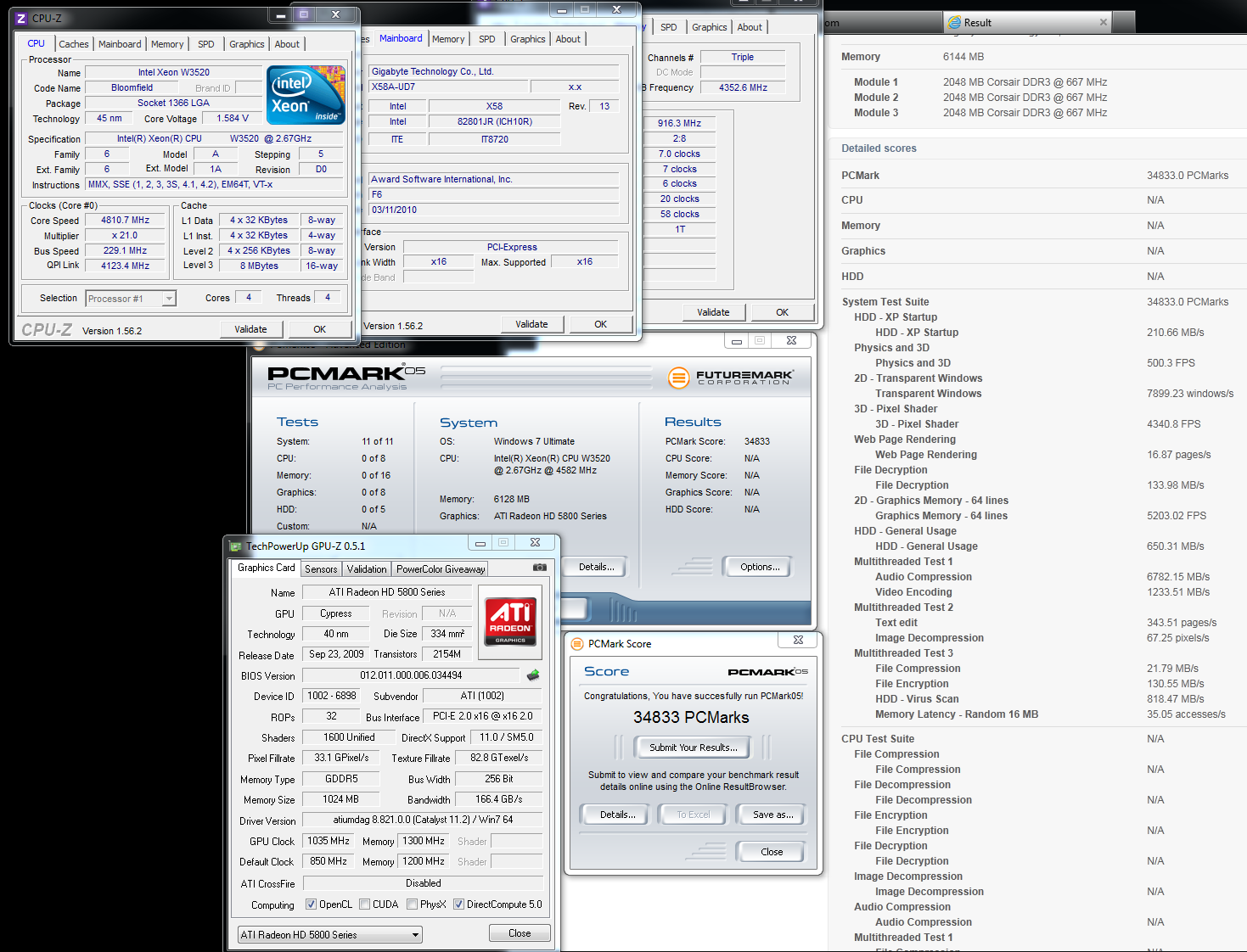Image resolution: width=1247 pixels, height=952 pixels.
Task: Click HDD - XP Startup 210.66 MB/s value
Action: point(1175,333)
